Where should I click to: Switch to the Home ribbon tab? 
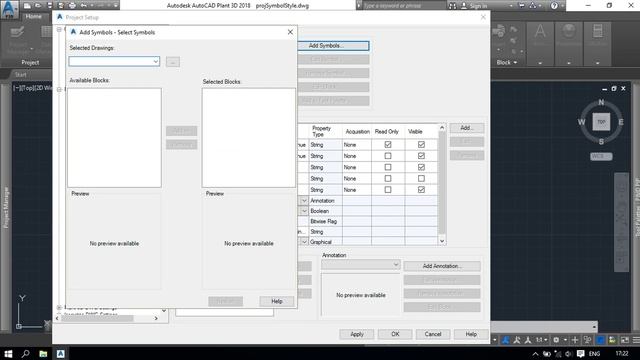point(33,16)
